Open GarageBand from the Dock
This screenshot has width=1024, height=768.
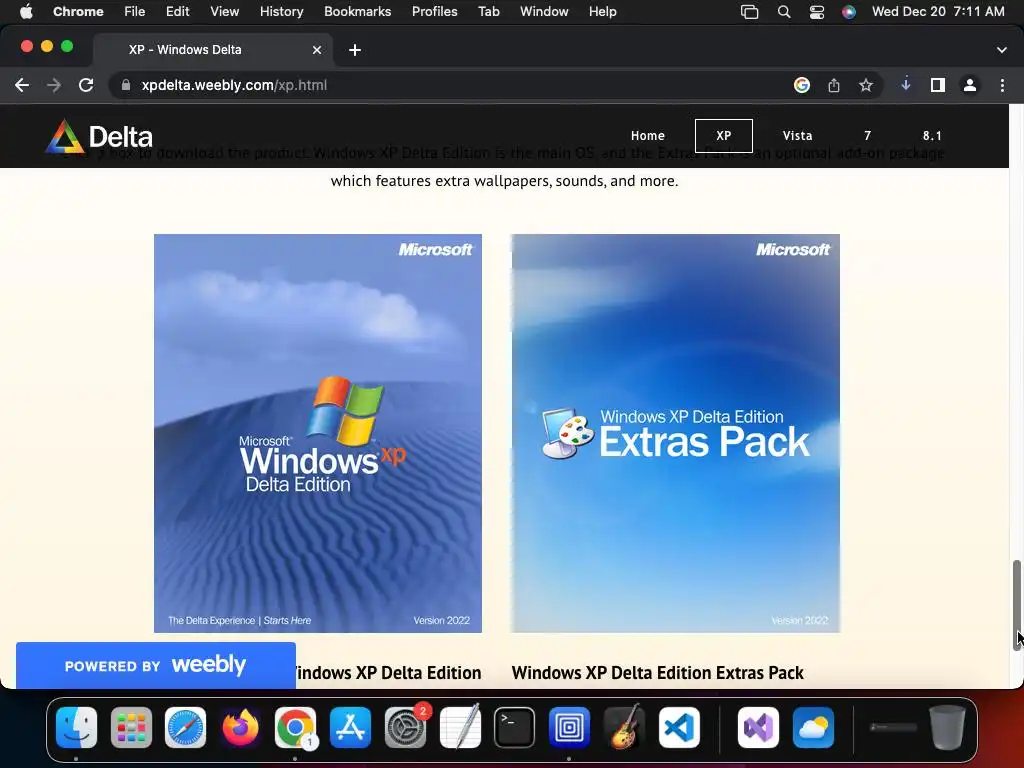point(624,727)
